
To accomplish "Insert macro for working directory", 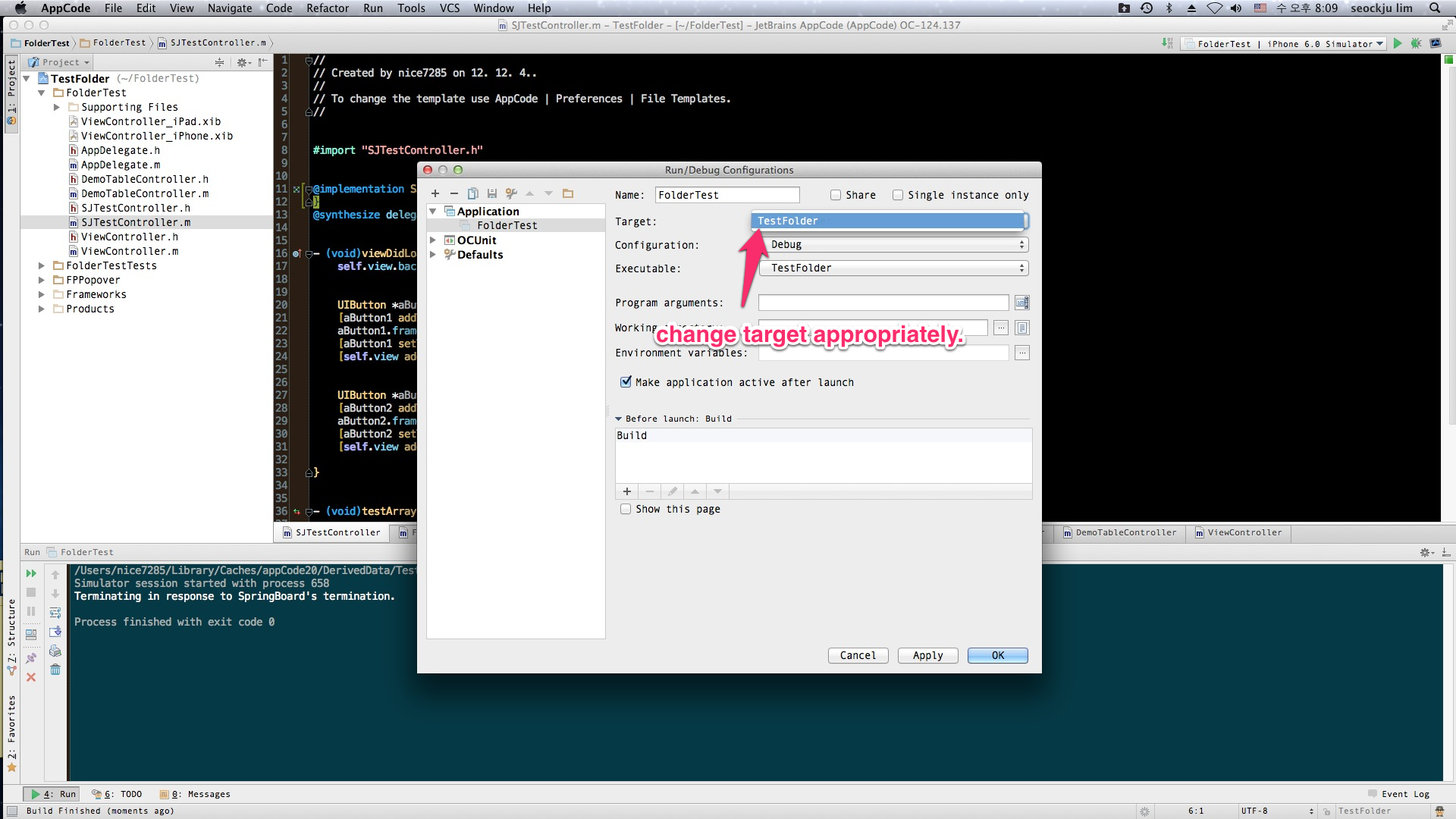I will (x=1021, y=328).
